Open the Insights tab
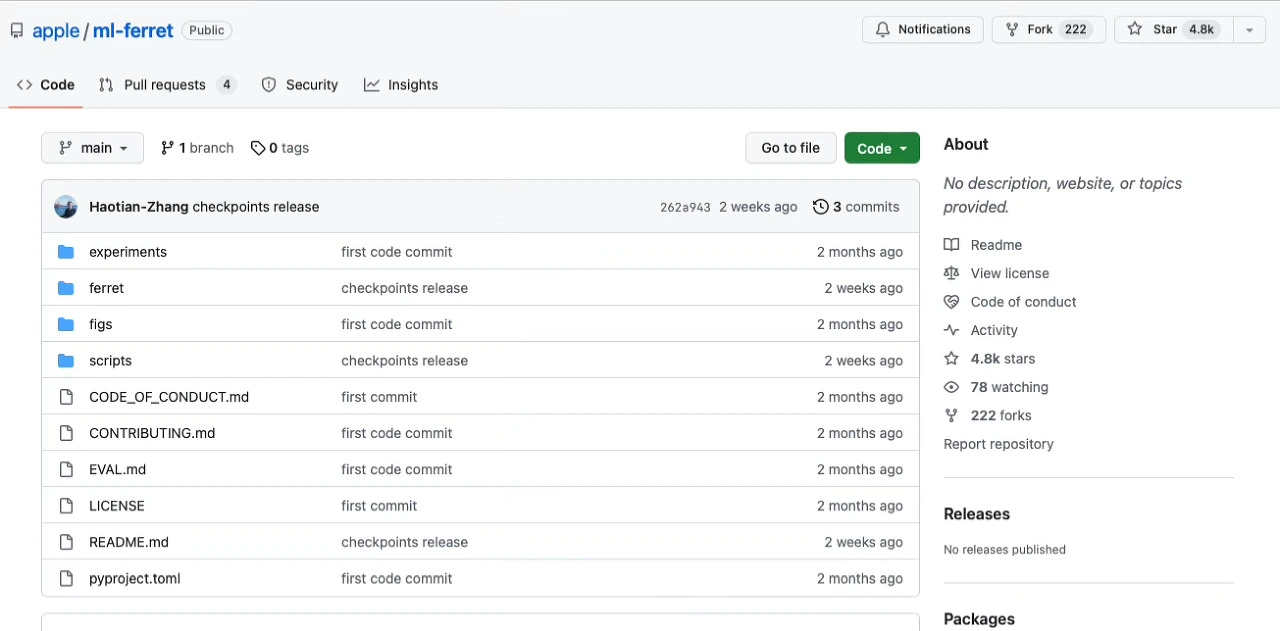1280x631 pixels. pyautogui.click(x=401, y=85)
